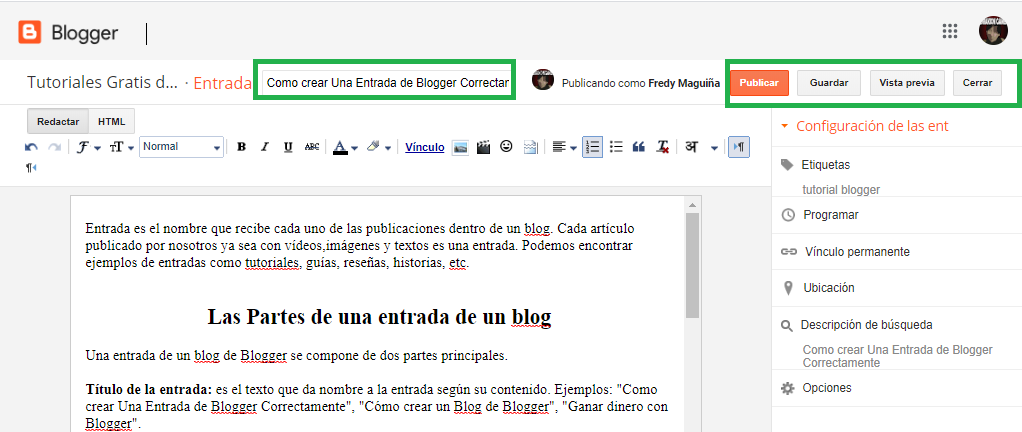1022x432 pixels.
Task: Click the post title input field
Action: click(x=387, y=83)
